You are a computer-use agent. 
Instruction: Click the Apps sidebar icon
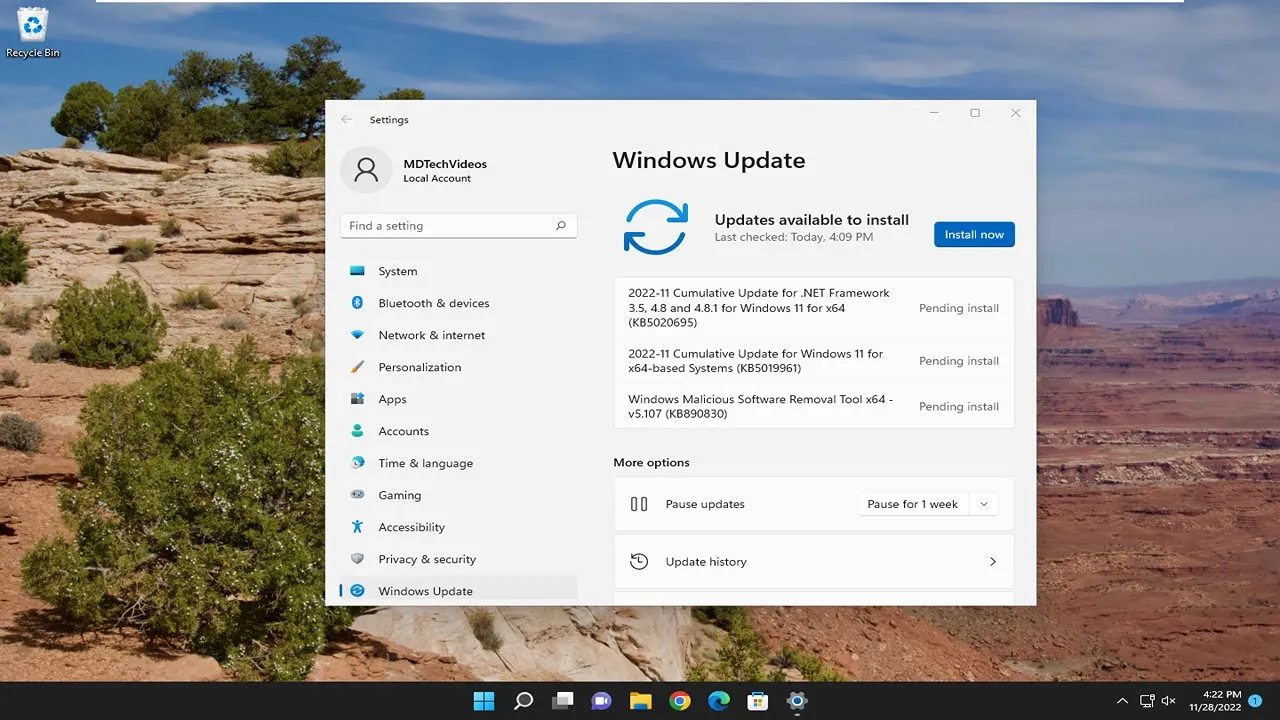357,399
